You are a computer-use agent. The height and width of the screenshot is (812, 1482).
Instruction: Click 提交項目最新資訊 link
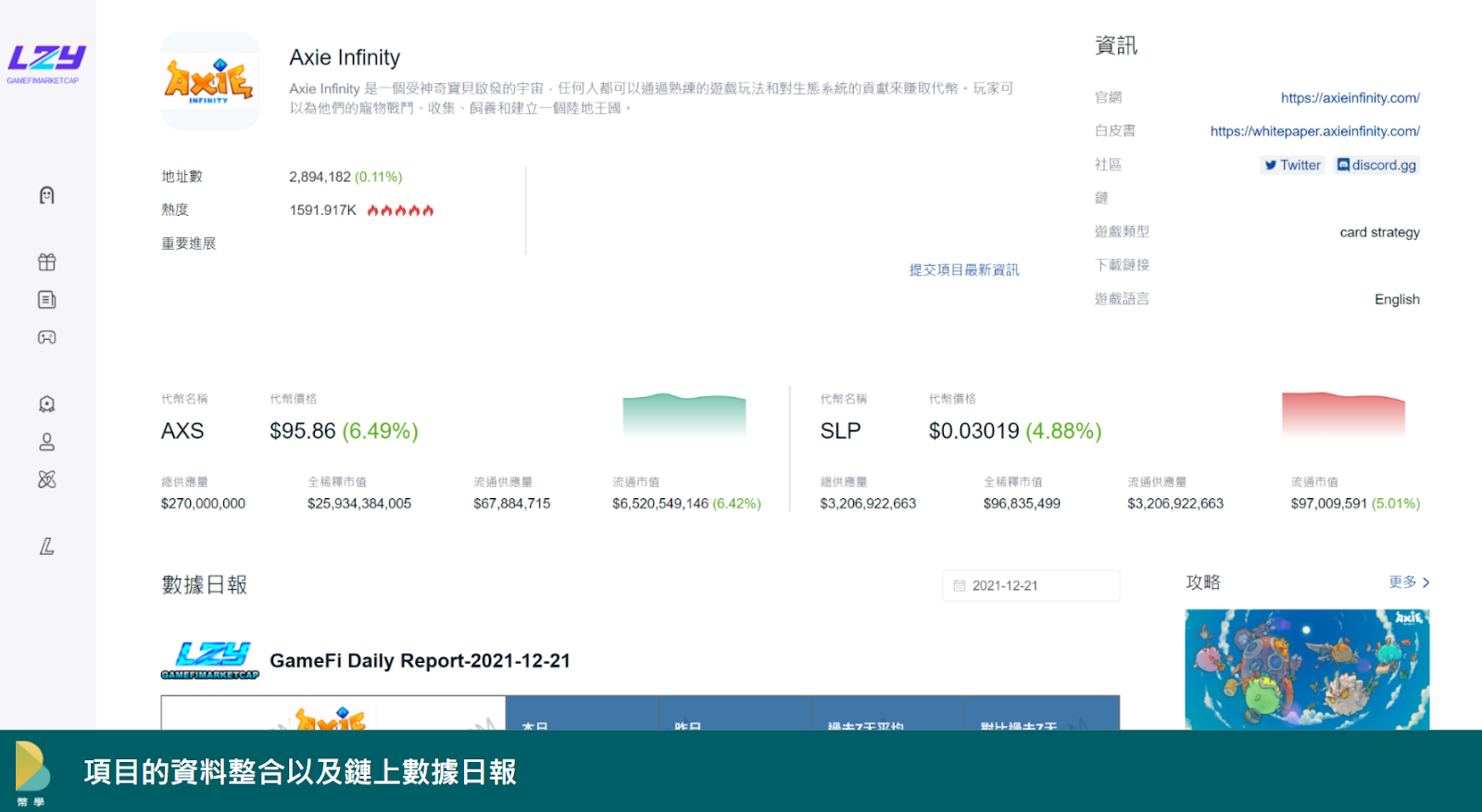coord(963,270)
